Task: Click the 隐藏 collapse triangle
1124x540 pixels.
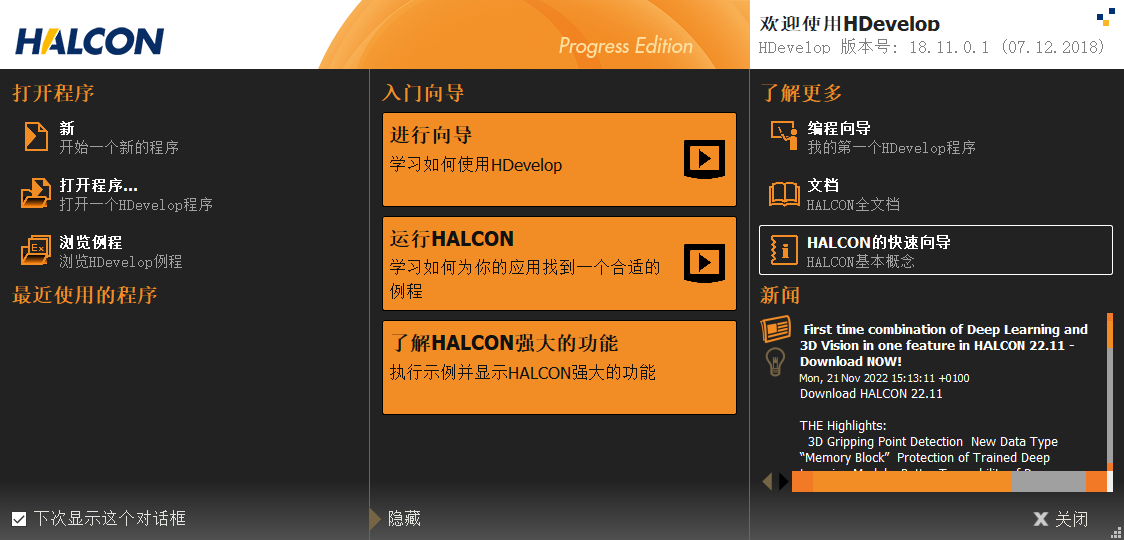Action: pos(375,518)
